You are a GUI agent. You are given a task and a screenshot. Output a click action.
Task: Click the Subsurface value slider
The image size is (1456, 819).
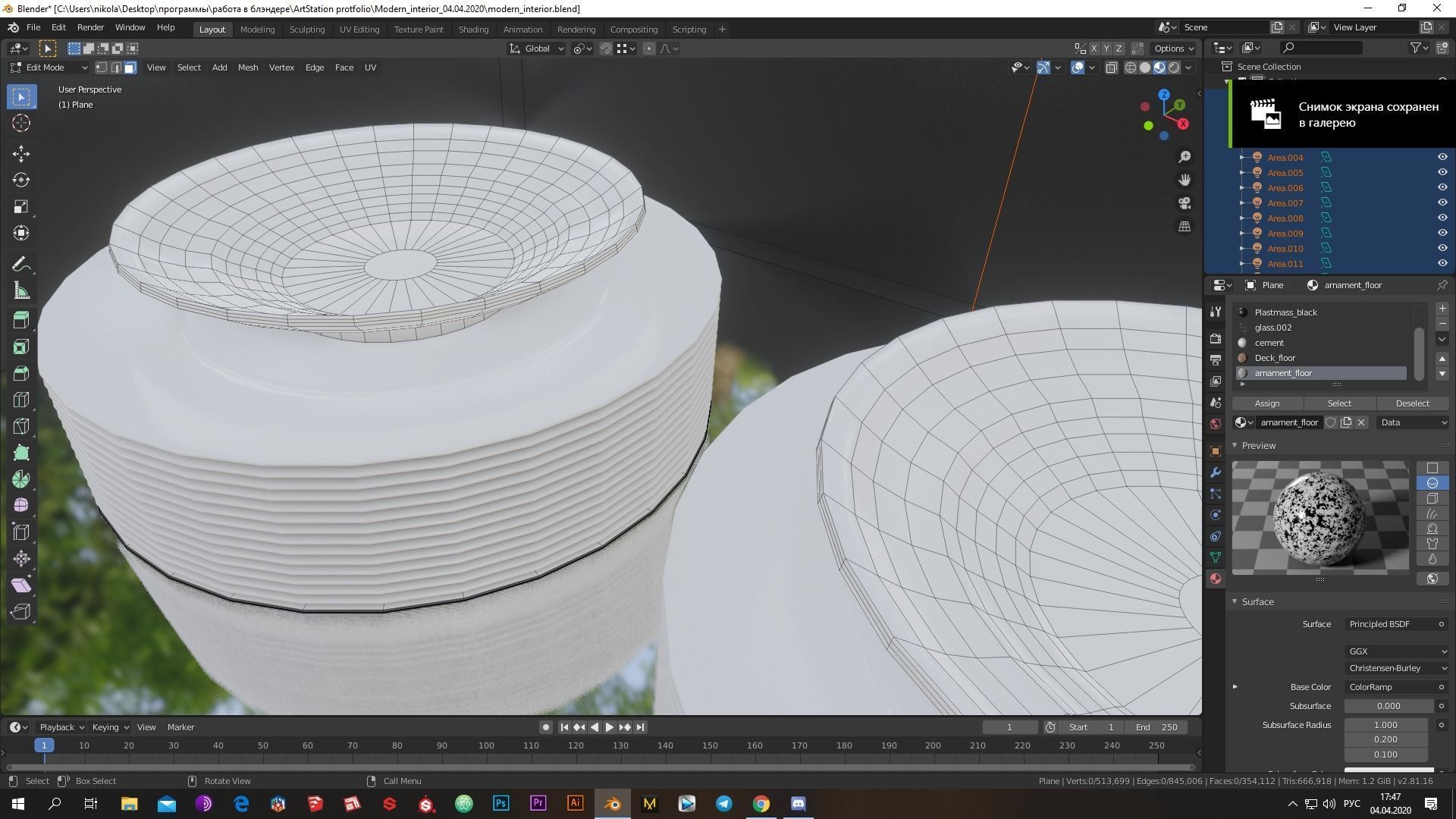coord(1389,706)
